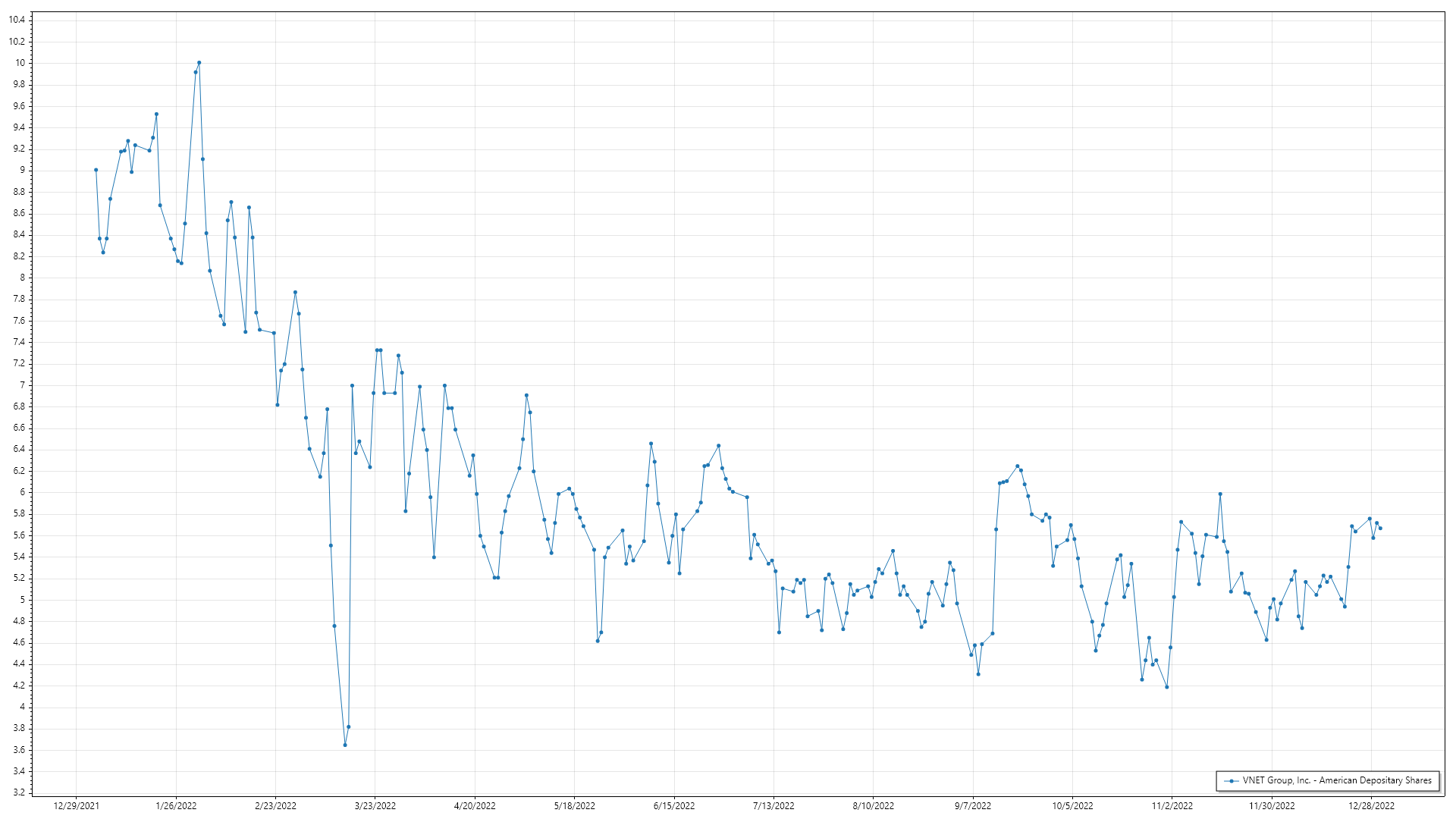Screen dimensions: 1456x819
Task: Select the 12/28/2022 x-axis date label
Action: point(1371,806)
